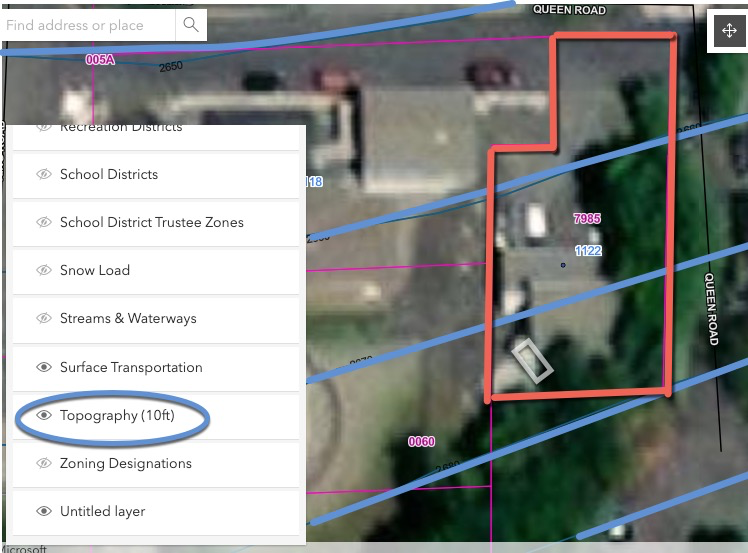Image resolution: width=748 pixels, height=553 pixels.
Task: Show Zoning Designations via its eye icon
Action: [x=44, y=463]
